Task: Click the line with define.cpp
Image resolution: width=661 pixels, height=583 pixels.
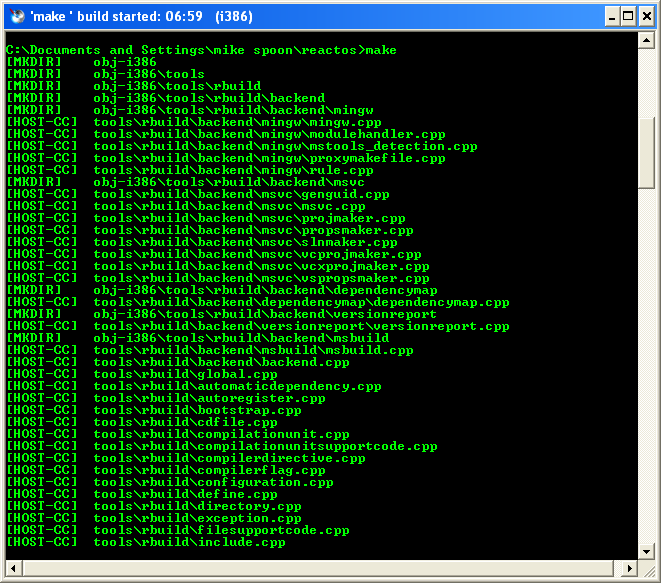Action: [x=142, y=494]
